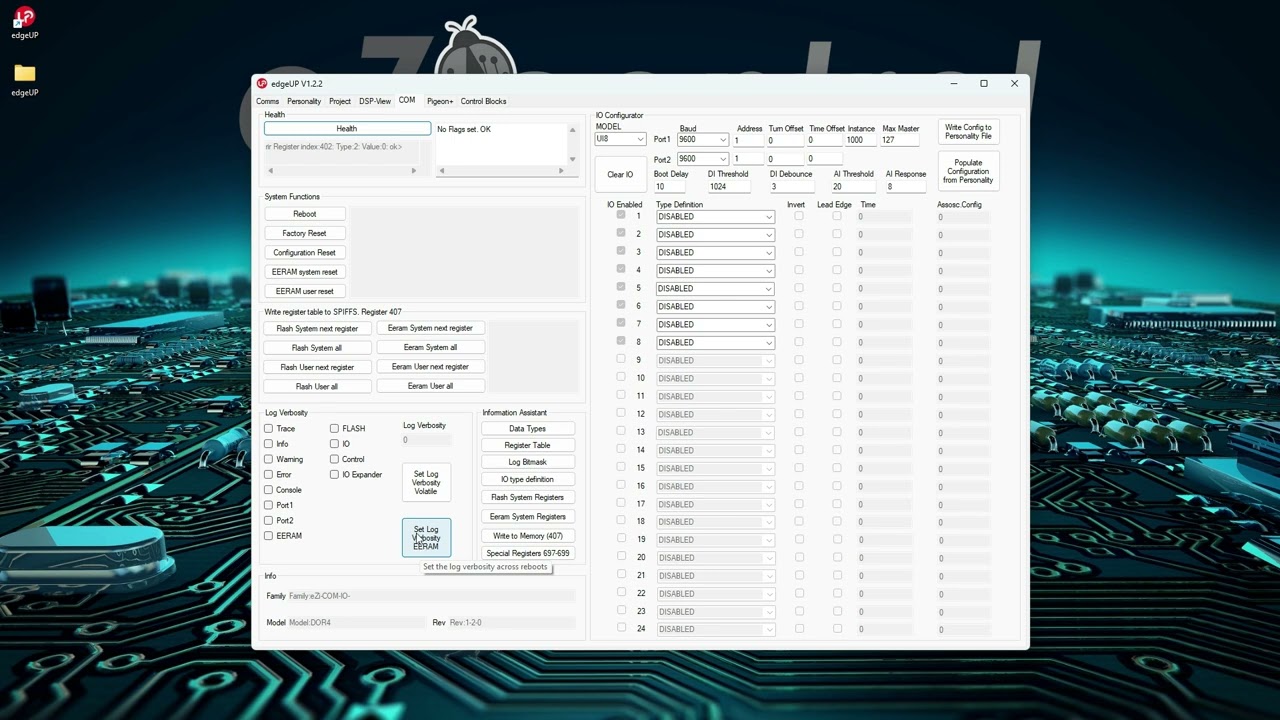
Task: Click the Instance field showing 1000
Action: click(860, 141)
